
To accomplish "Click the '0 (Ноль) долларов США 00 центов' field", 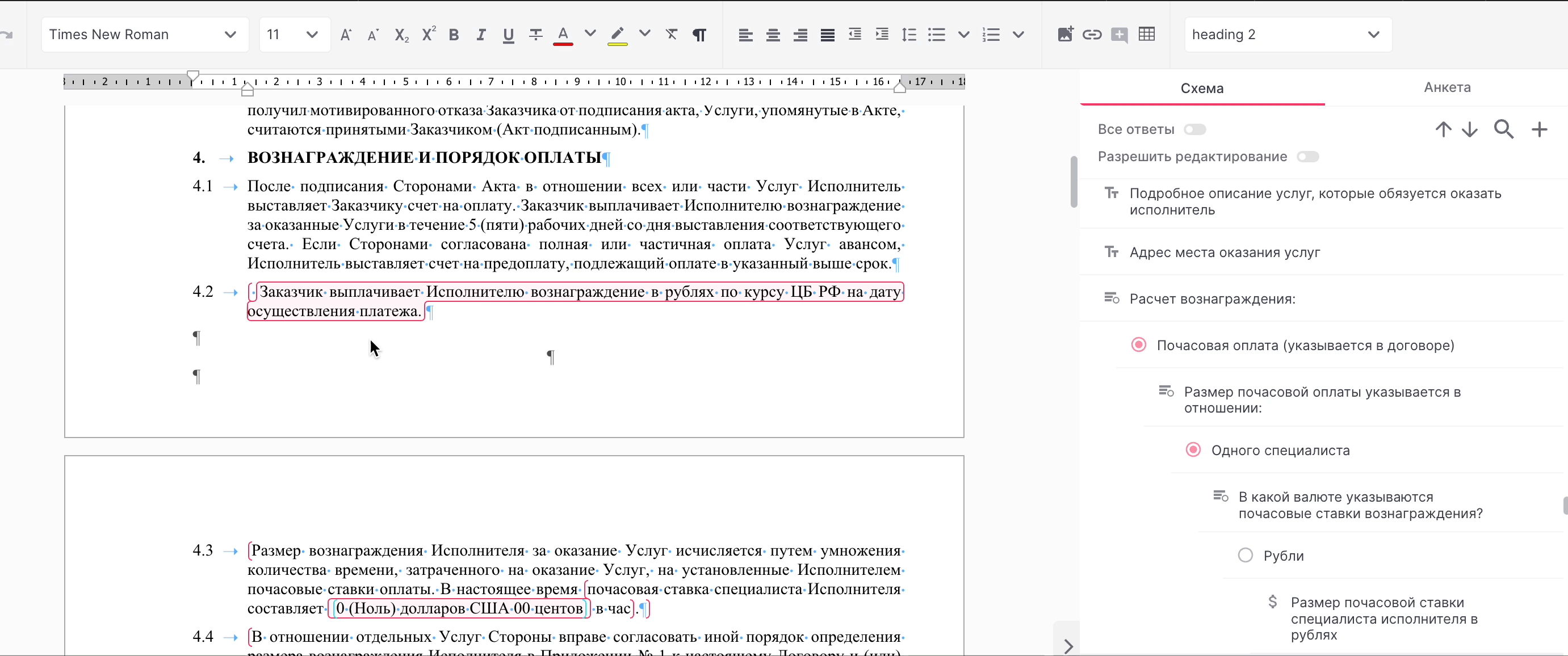I will tap(460, 608).
